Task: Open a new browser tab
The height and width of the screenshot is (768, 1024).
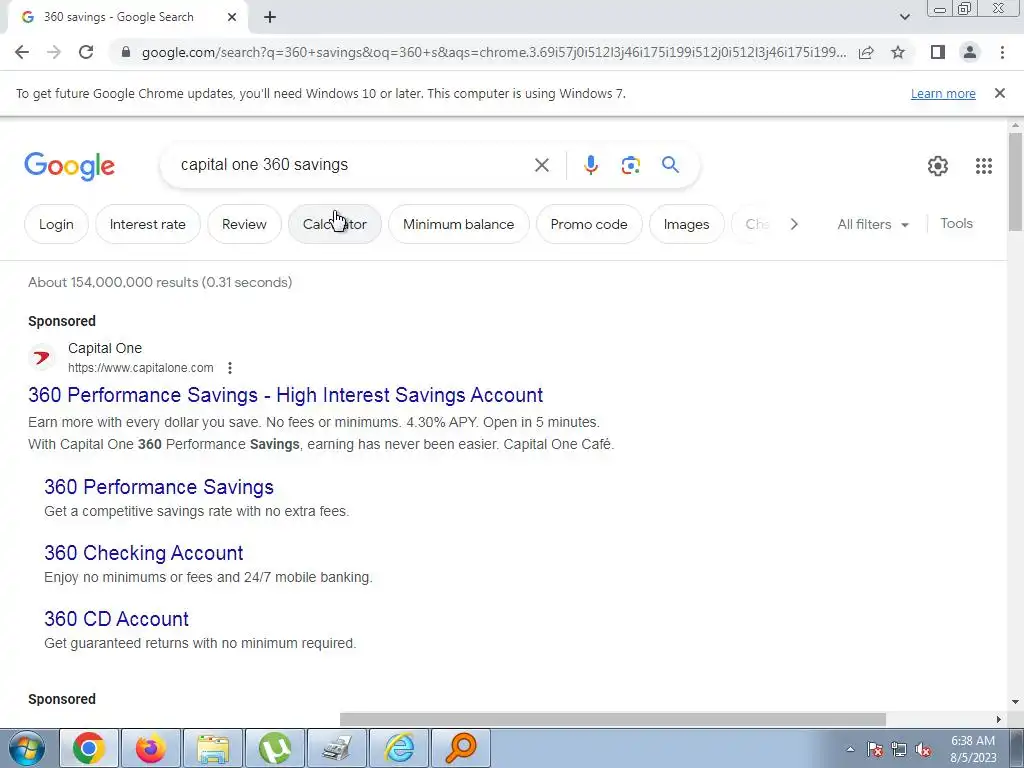Action: click(270, 18)
